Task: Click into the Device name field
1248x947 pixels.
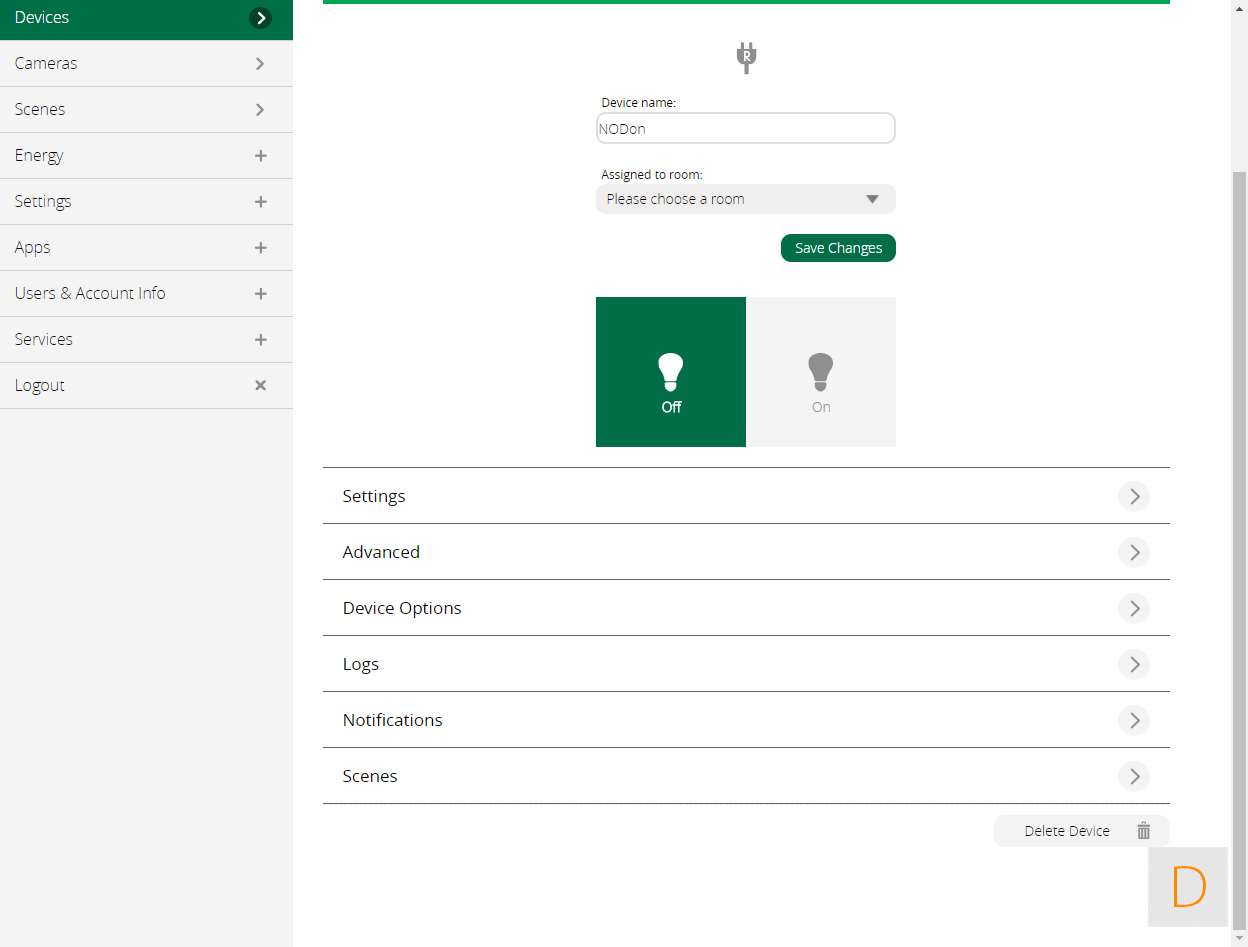Action: (x=745, y=128)
